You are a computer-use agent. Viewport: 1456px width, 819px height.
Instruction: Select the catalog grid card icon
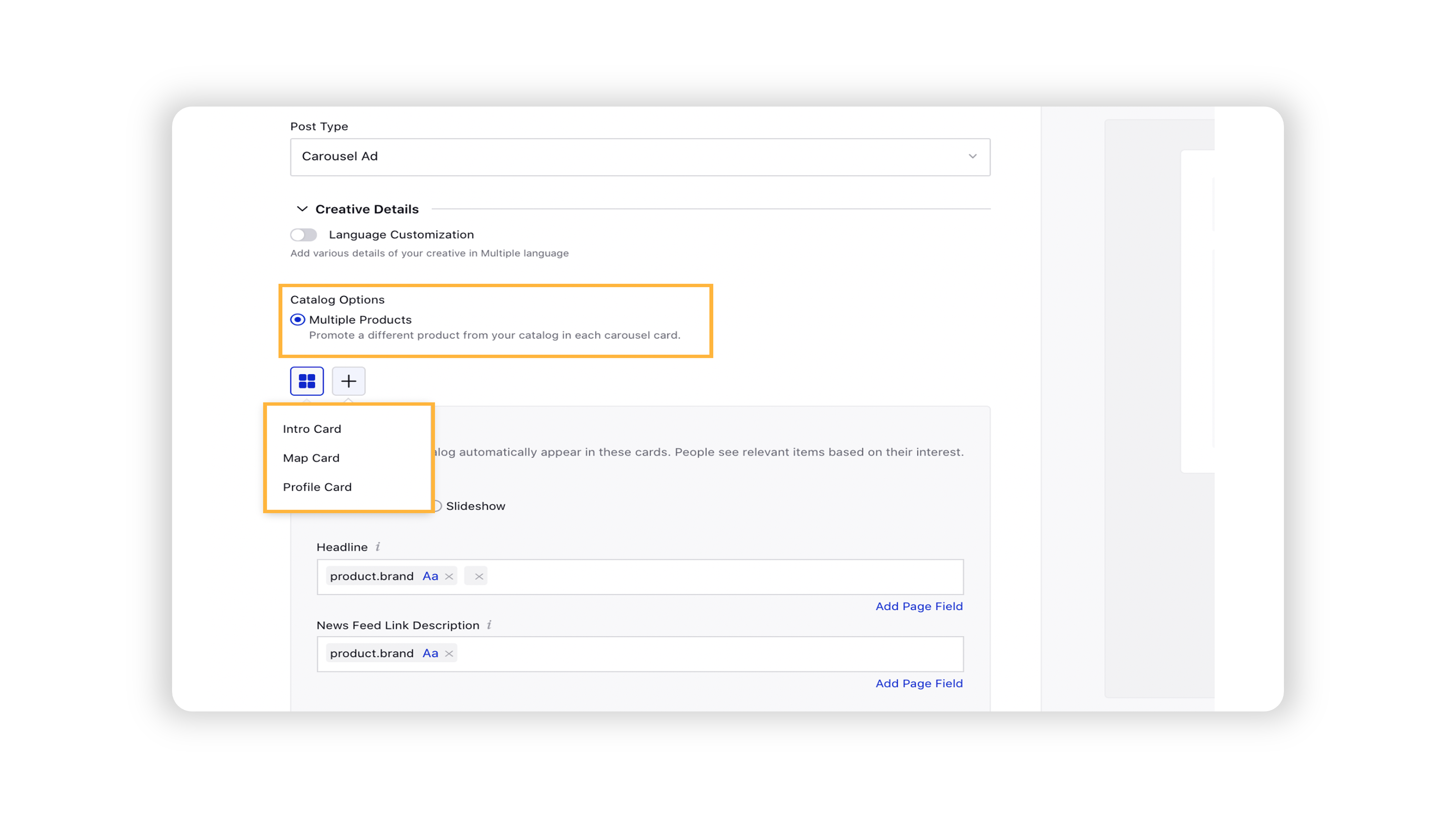pos(307,381)
